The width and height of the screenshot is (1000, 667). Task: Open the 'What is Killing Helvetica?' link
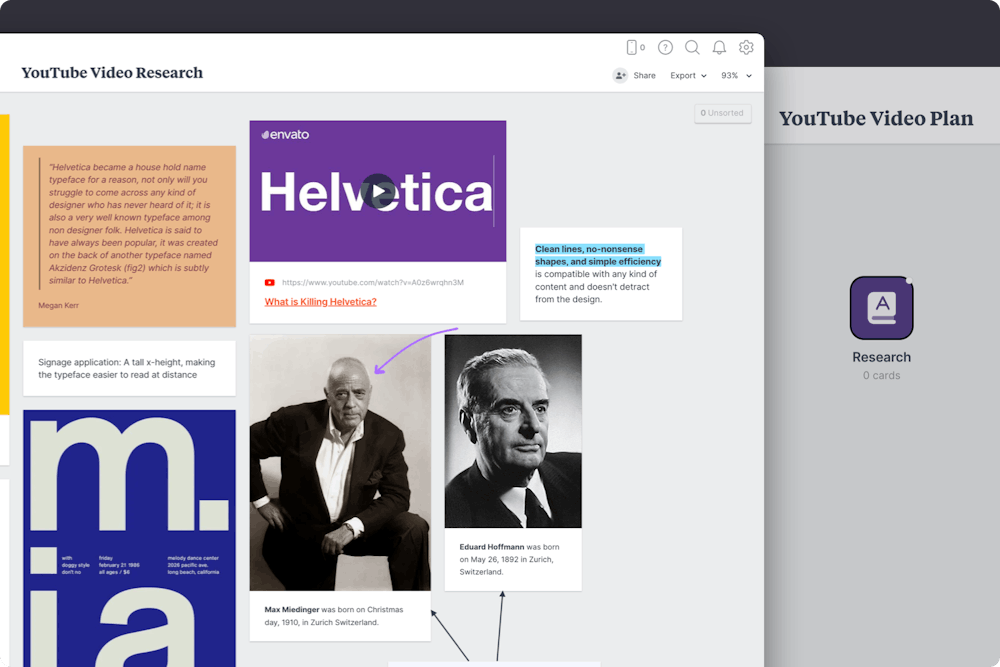click(320, 301)
